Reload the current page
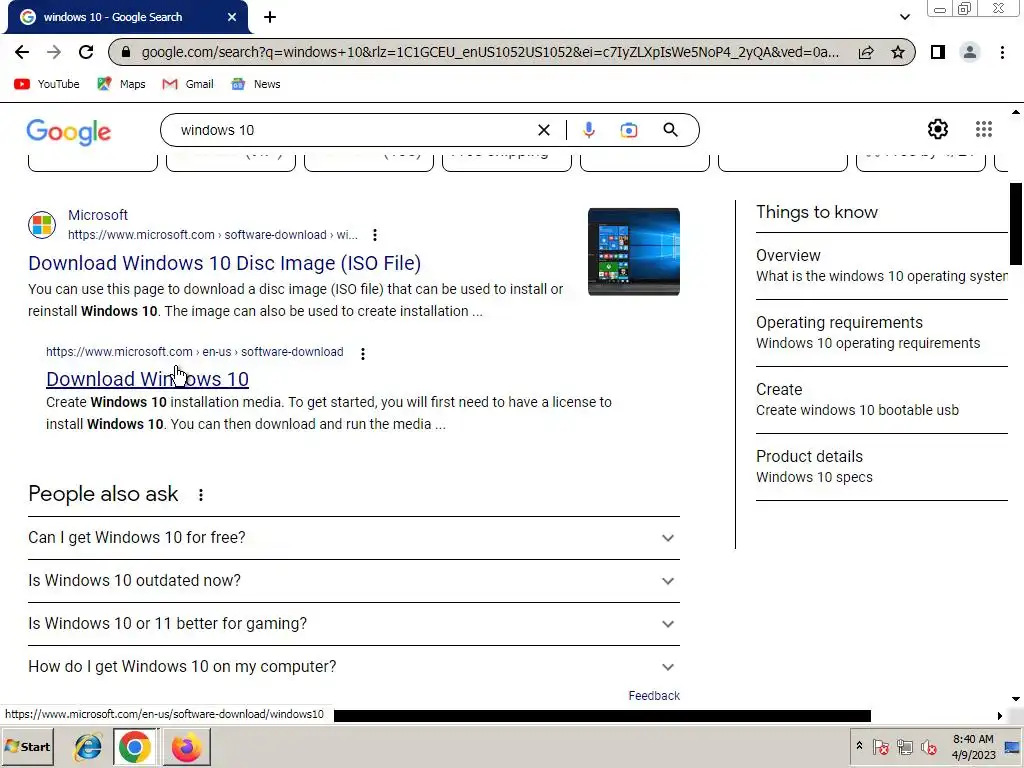The width and height of the screenshot is (1024, 768). pos(86,52)
